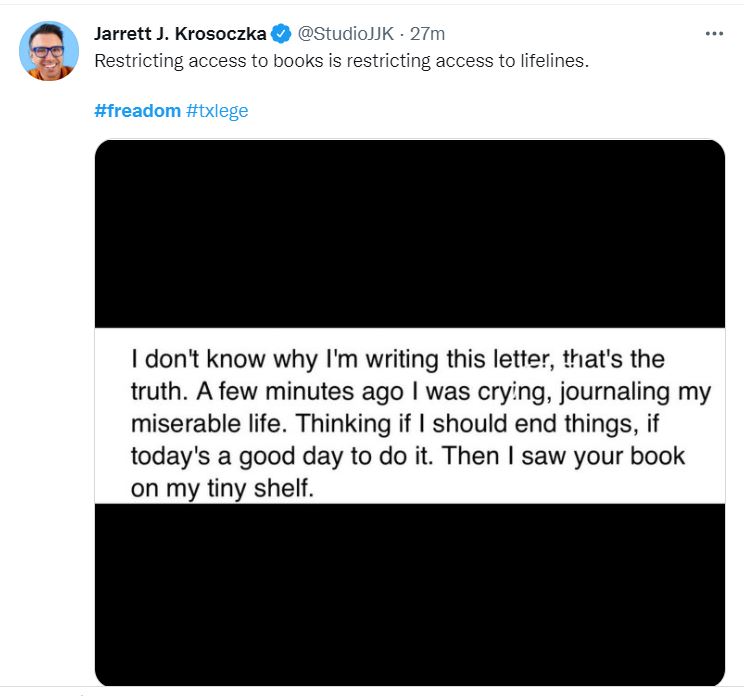Screen dimensions: 744x696
Task: Click the letter's first line about writing
Action: [397, 358]
